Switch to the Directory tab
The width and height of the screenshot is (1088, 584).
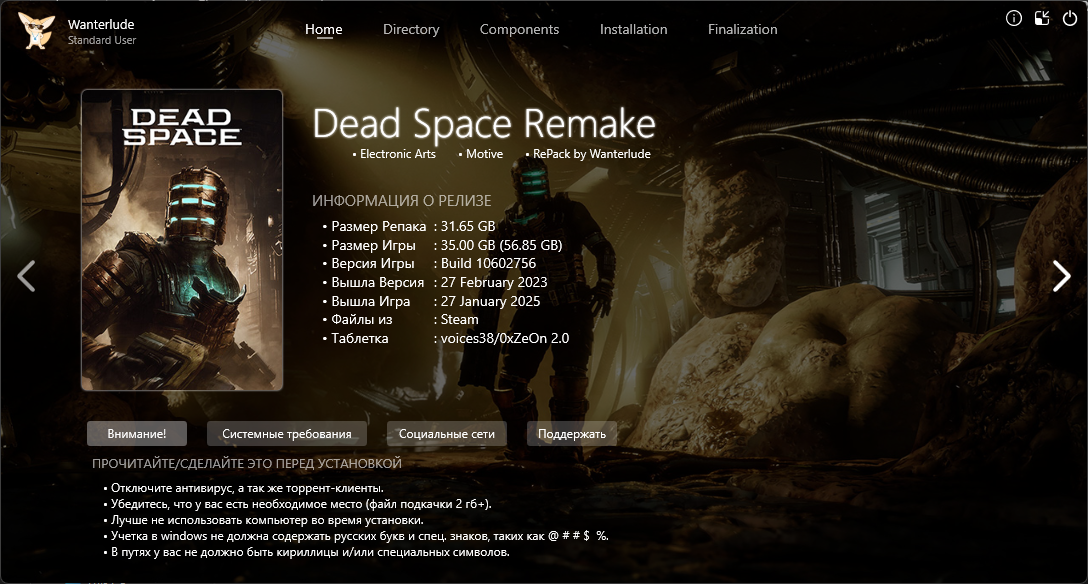tap(411, 30)
